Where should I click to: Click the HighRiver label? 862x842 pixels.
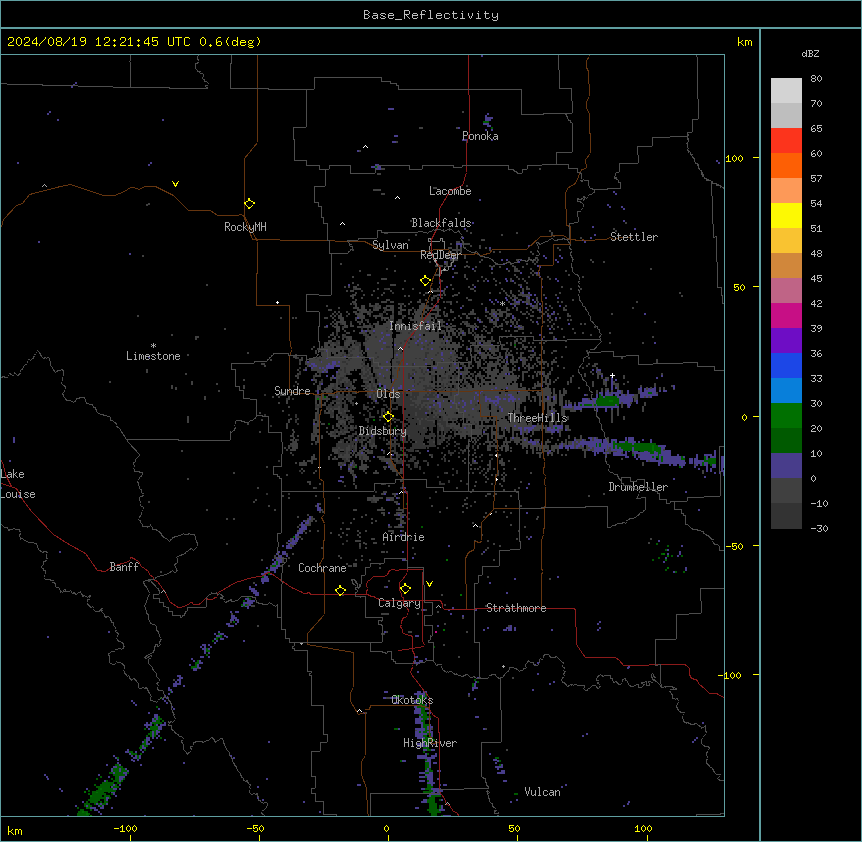click(x=430, y=743)
